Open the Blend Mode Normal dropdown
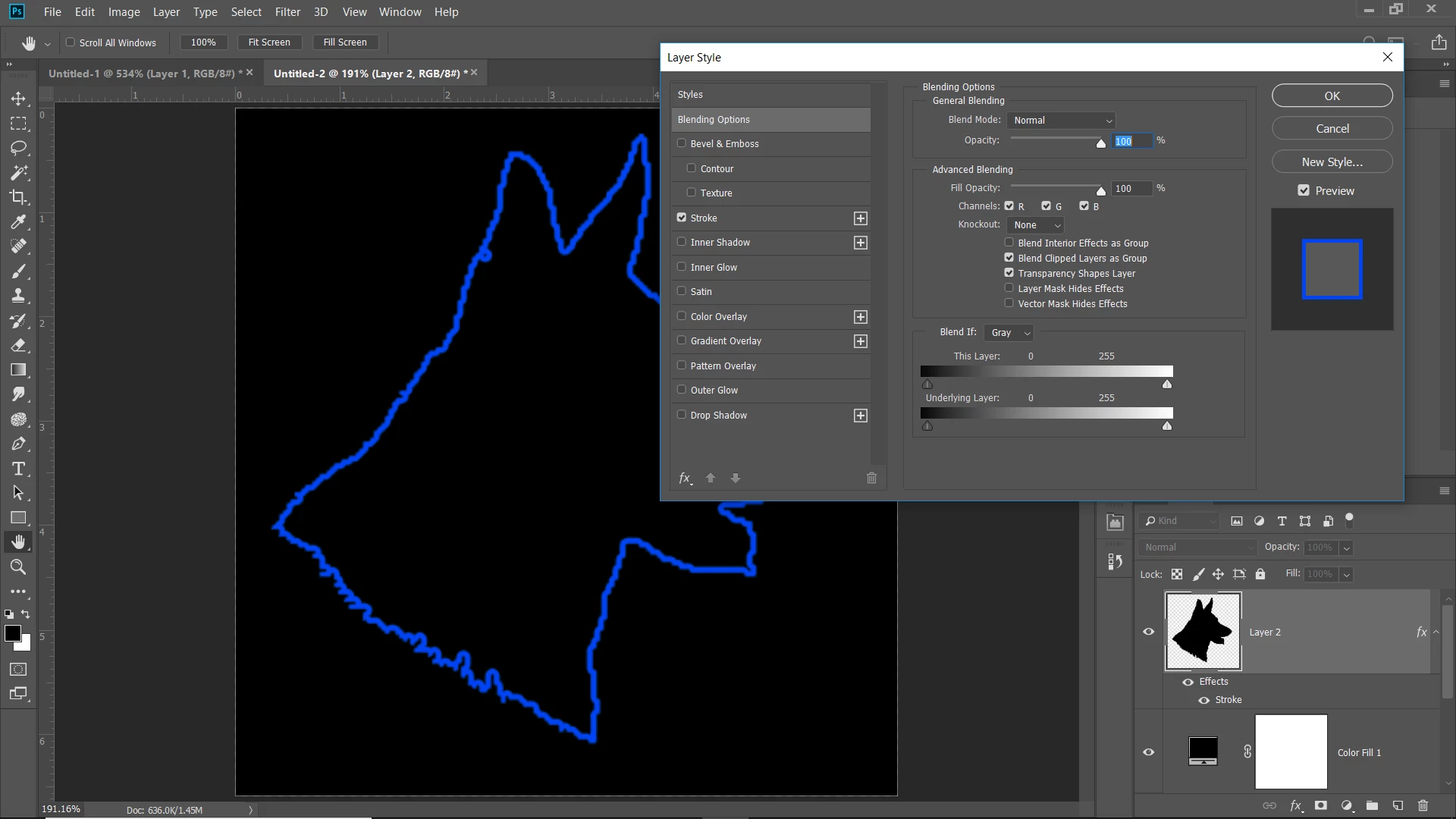 1062,121
